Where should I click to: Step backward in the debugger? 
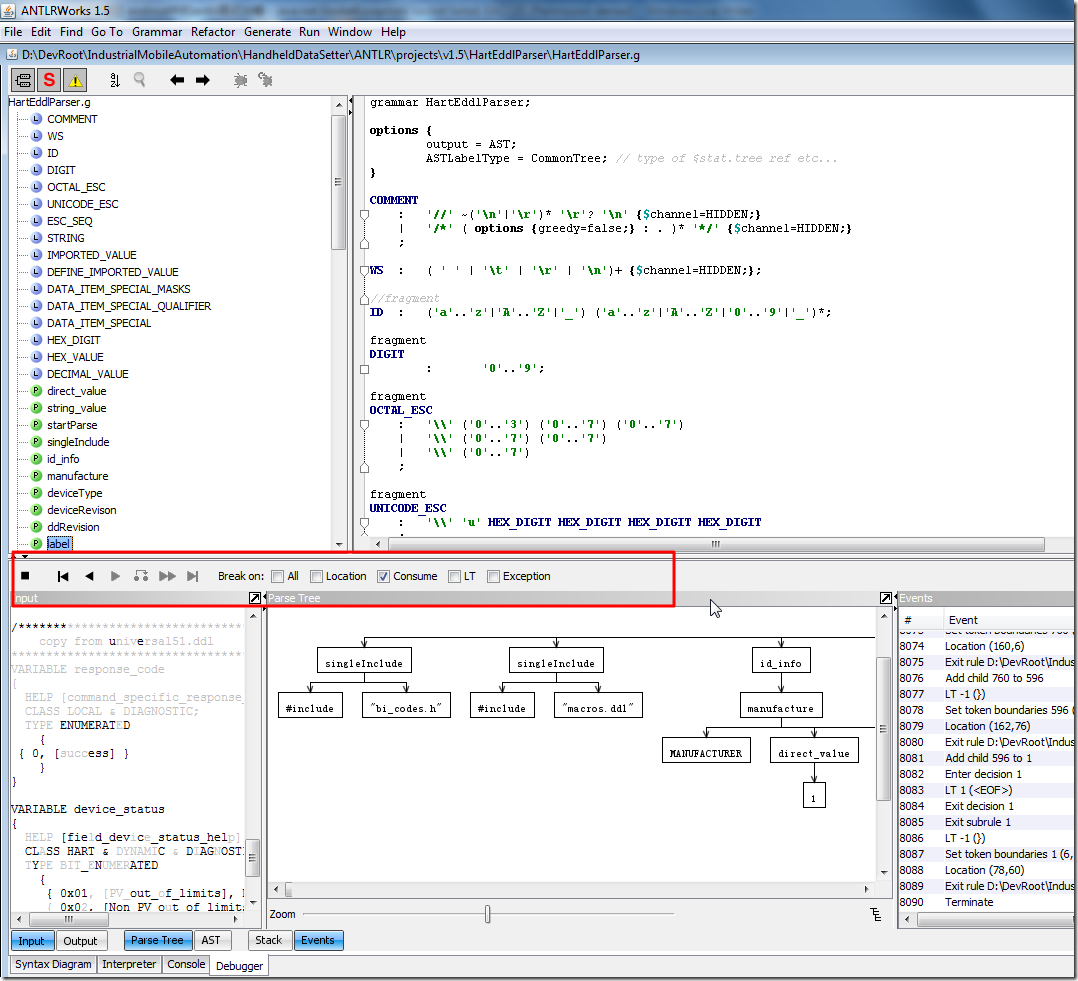pos(89,576)
